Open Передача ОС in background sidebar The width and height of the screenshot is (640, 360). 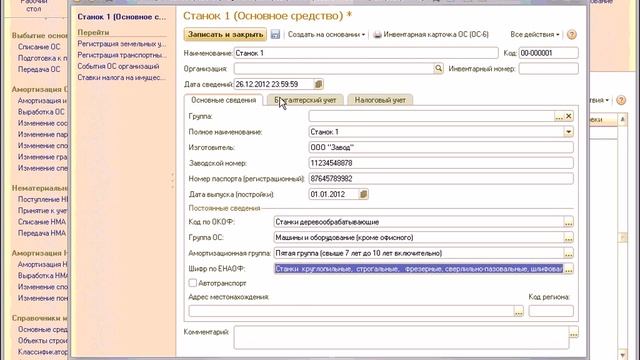(x=39, y=69)
